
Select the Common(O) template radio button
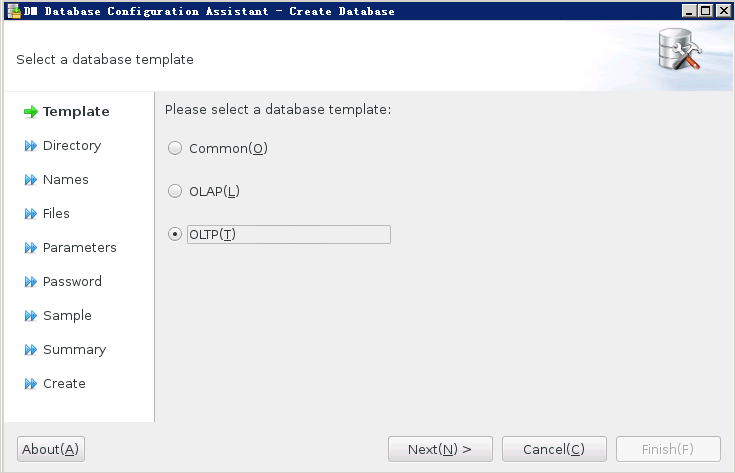175,148
